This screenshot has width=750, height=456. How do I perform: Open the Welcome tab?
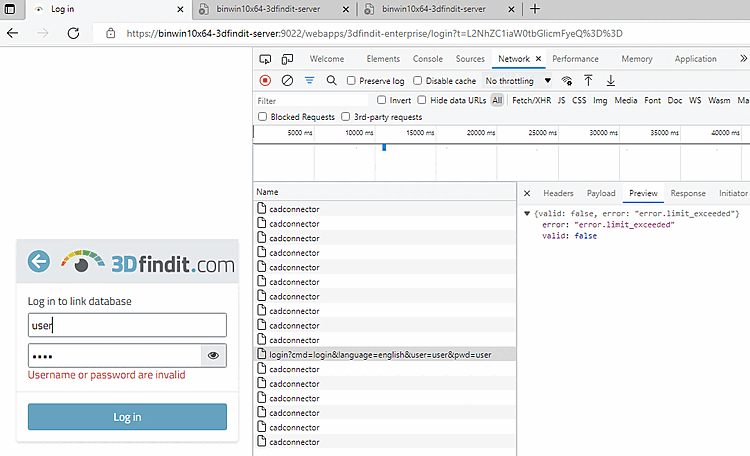pos(327,59)
